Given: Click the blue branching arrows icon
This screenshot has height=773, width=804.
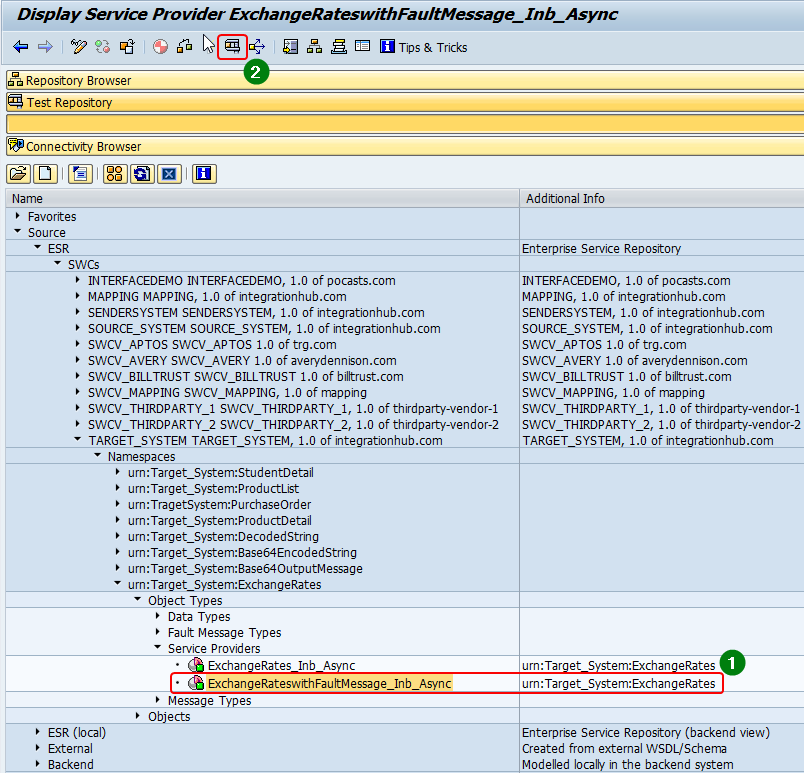Looking at the screenshot, I should (x=257, y=47).
